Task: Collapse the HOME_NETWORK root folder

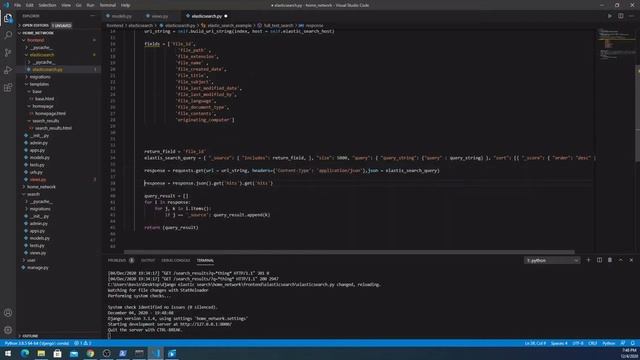Action: (38, 33)
